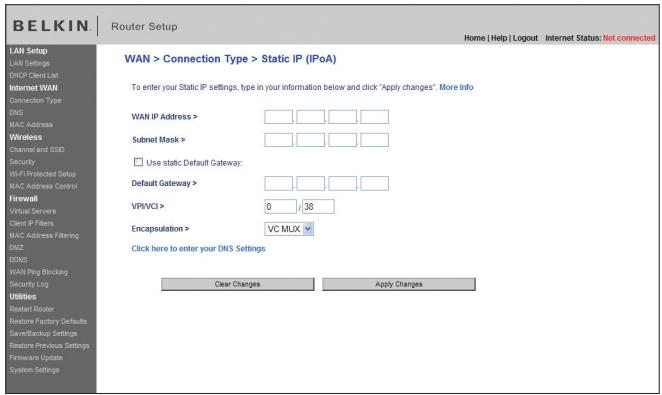The width and height of the screenshot is (662, 395).
Task: Click the second WAN IP Address octet field
Action: coord(311,117)
